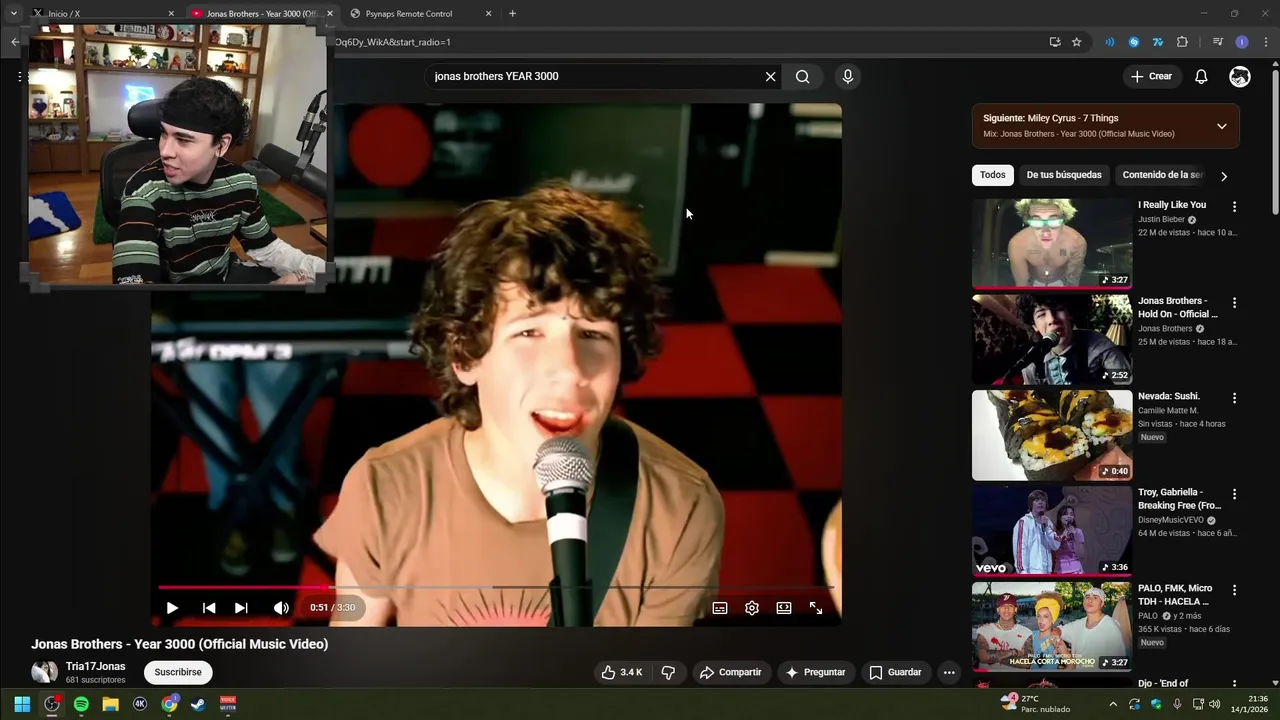Screen dimensions: 1280x720
Task: Seek on the red video progress bar
Action: tap(496, 588)
